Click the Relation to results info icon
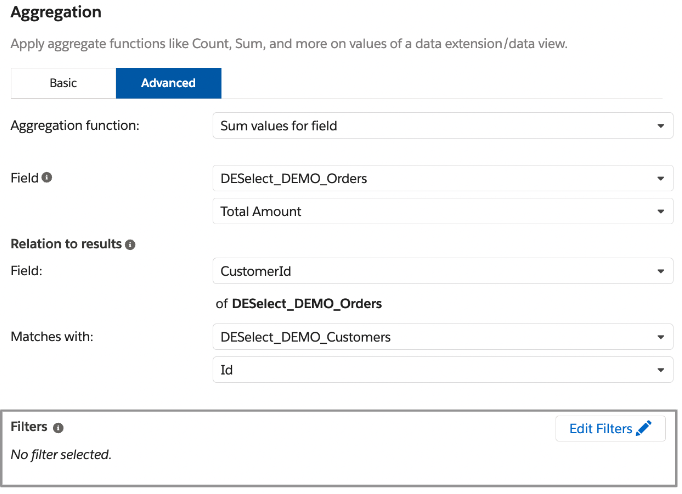 pos(131,244)
